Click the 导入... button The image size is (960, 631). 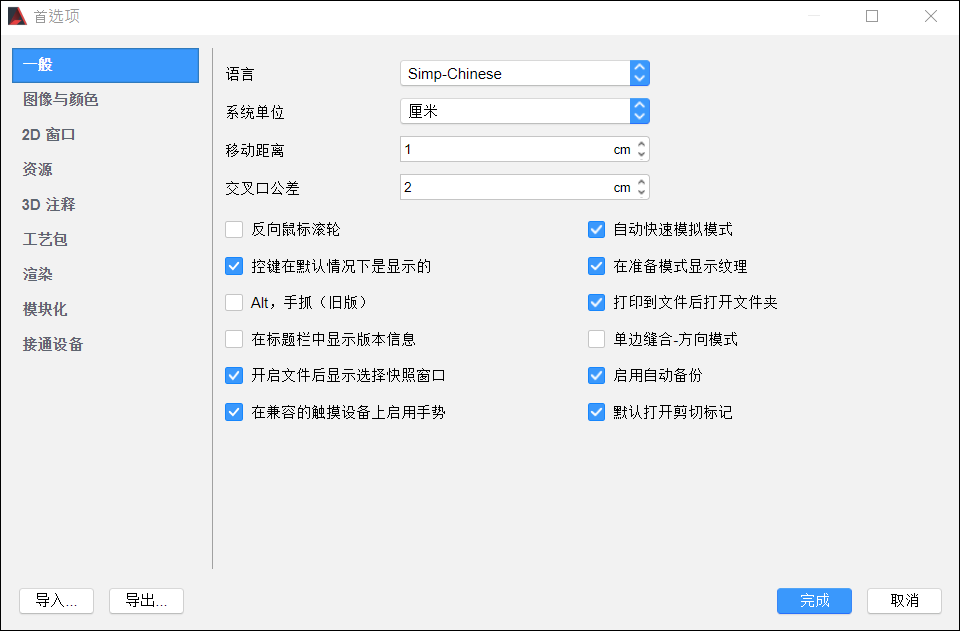click(56, 600)
